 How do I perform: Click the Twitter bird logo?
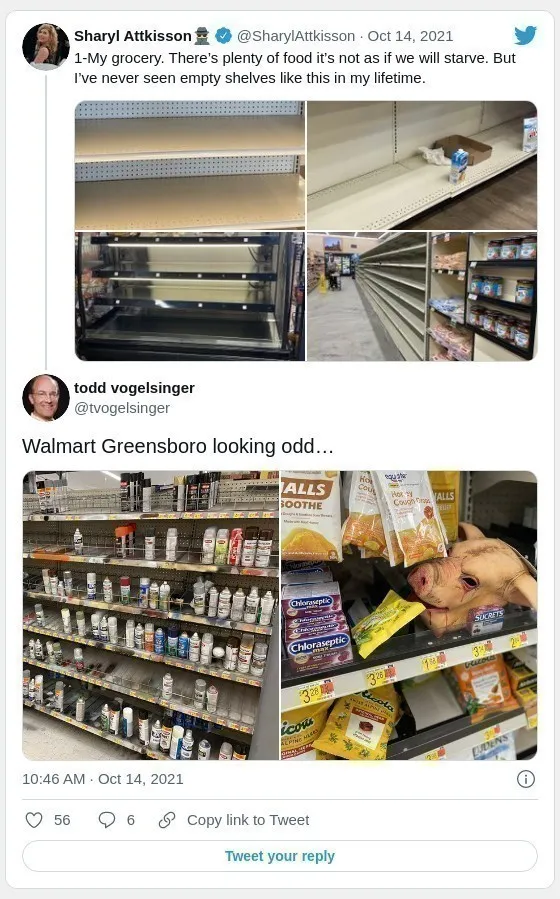(525, 36)
